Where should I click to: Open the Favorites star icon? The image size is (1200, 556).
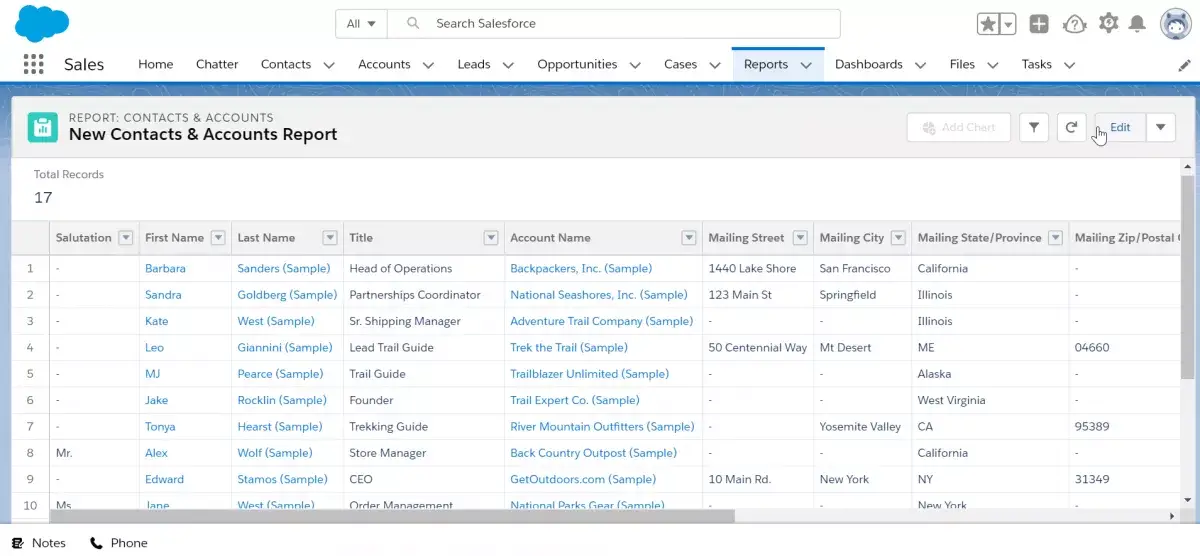click(x=988, y=24)
